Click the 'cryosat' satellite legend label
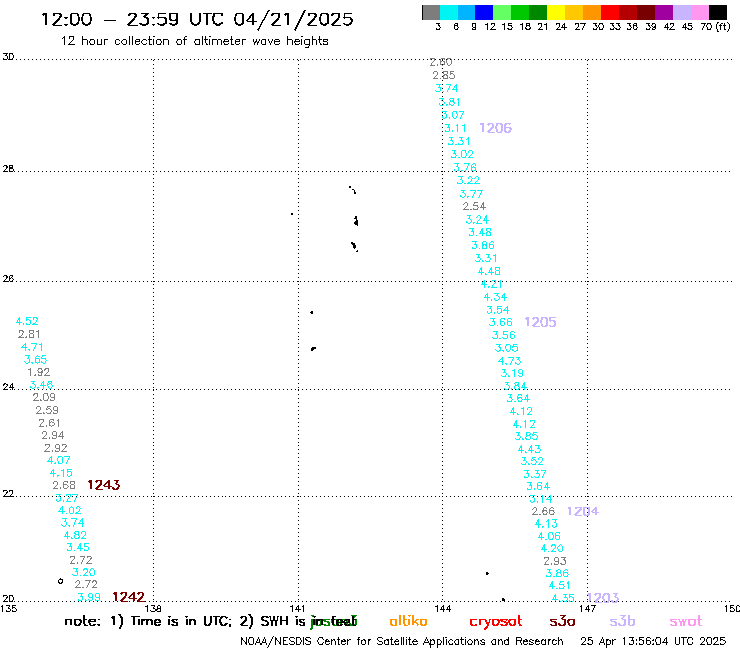 [x=496, y=622]
